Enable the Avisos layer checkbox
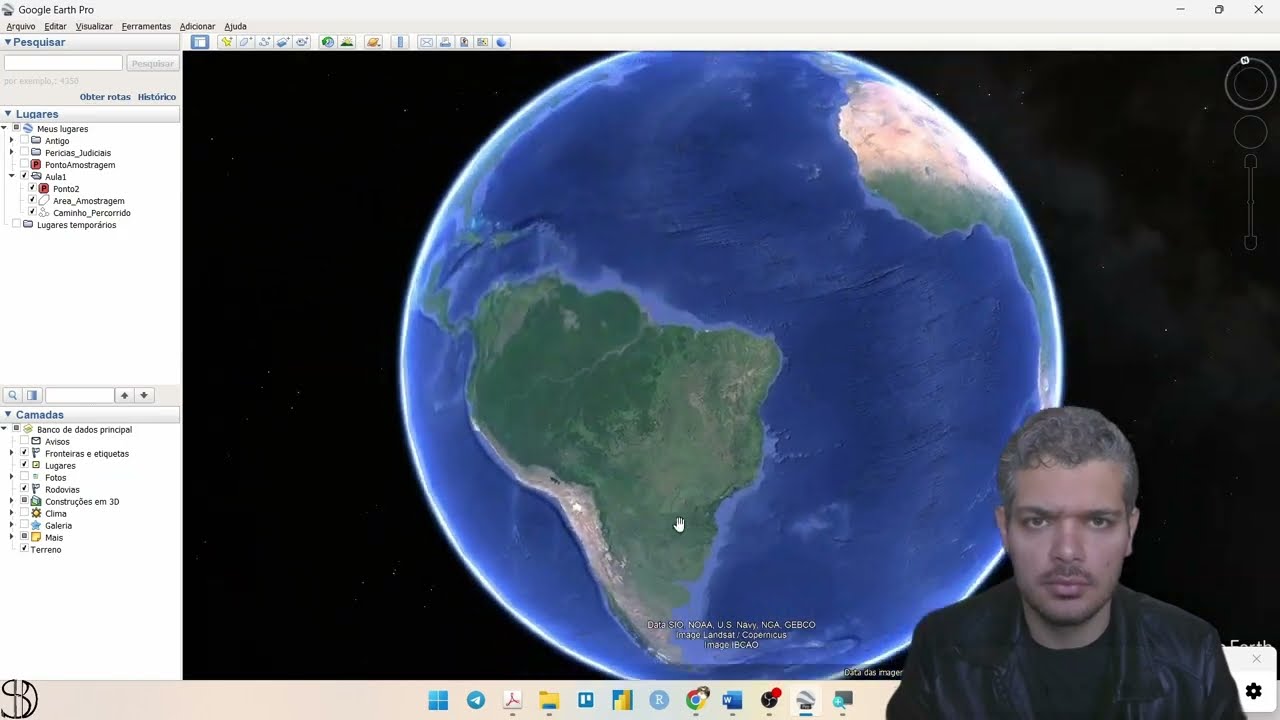Screen dimensions: 1280x720 tap(24, 441)
